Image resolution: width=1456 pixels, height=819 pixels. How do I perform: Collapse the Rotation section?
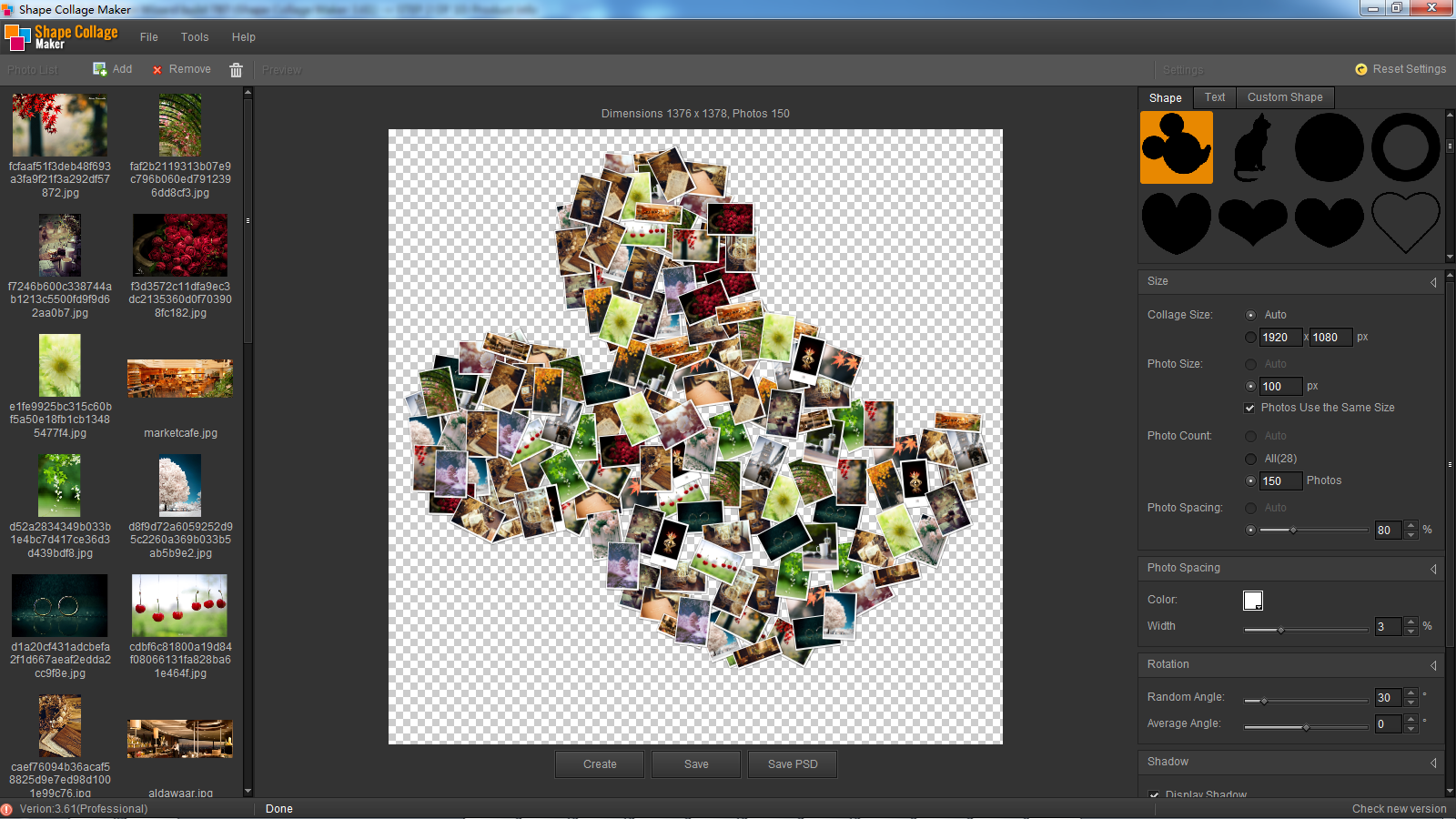click(x=1433, y=665)
